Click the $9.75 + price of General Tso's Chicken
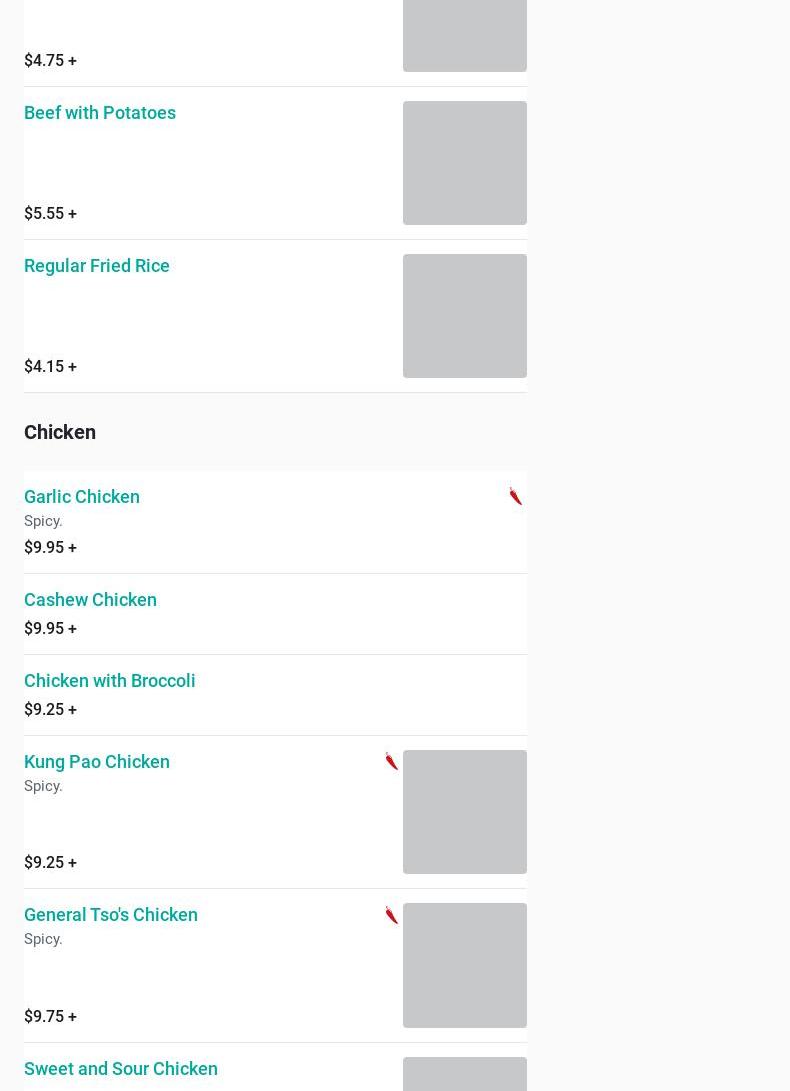The height and width of the screenshot is (1091, 790). point(50,1017)
